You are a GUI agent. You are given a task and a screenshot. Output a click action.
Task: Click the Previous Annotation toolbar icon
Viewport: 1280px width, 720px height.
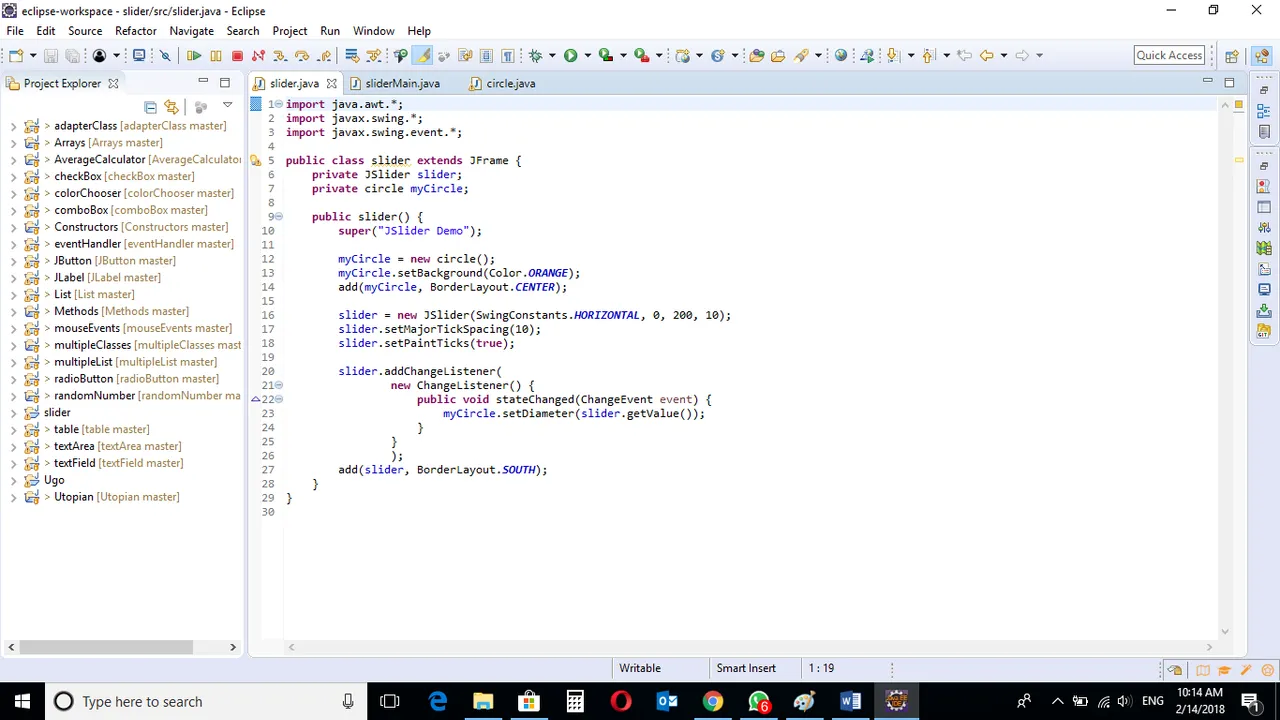tap(928, 56)
